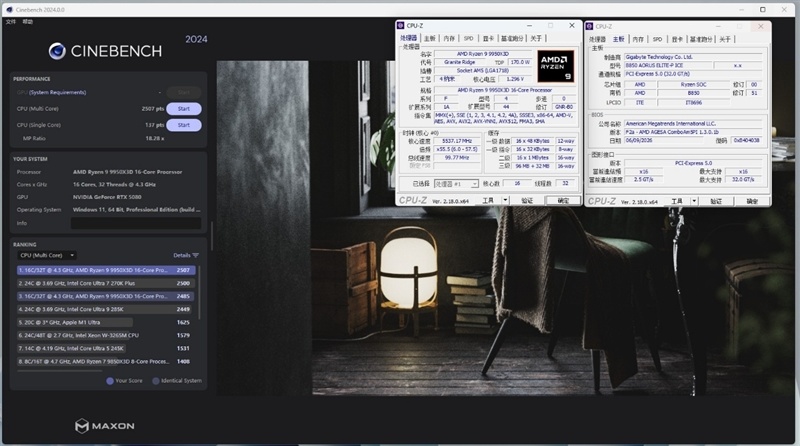Maximize the Cinebench window
The height and width of the screenshot is (446, 800).
(763, 10)
